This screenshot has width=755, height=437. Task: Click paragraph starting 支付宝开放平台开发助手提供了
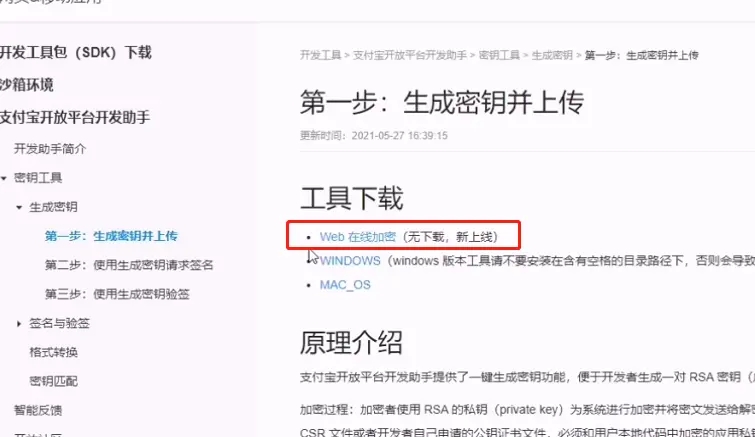pos(527,377)
